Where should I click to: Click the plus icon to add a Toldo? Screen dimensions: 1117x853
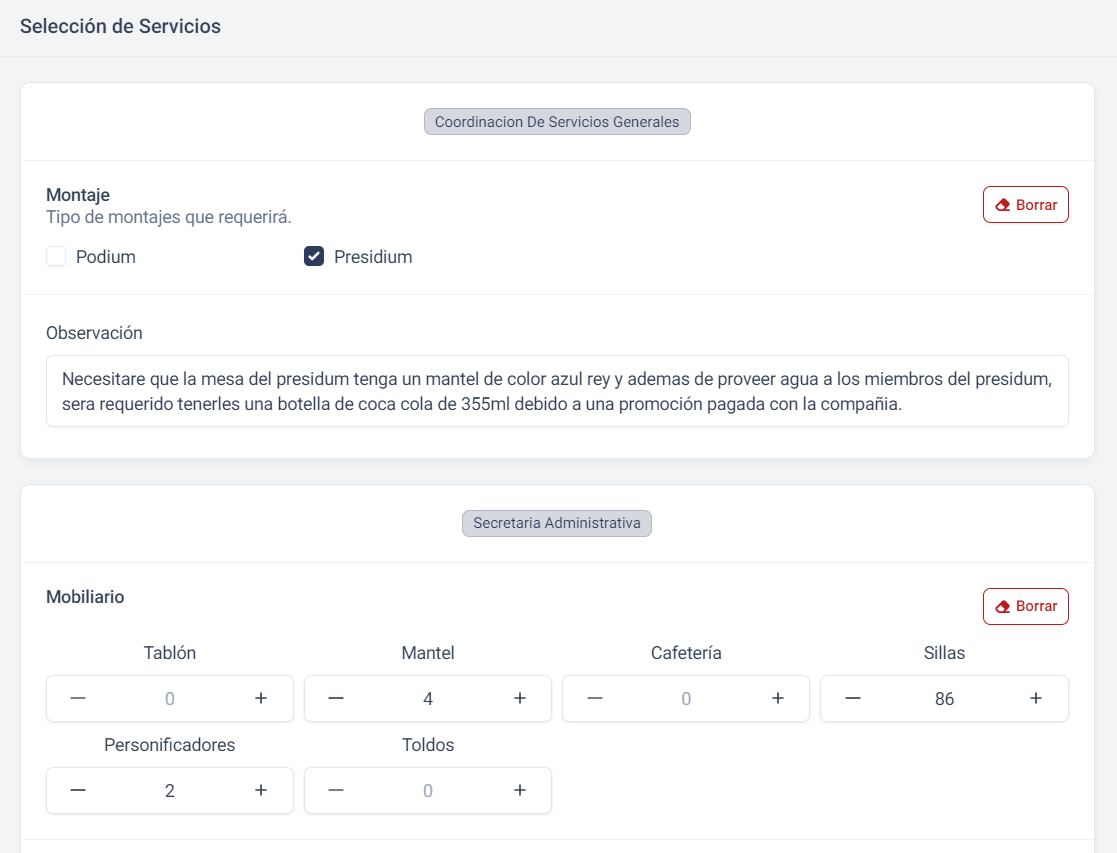[x=519, y=790]
